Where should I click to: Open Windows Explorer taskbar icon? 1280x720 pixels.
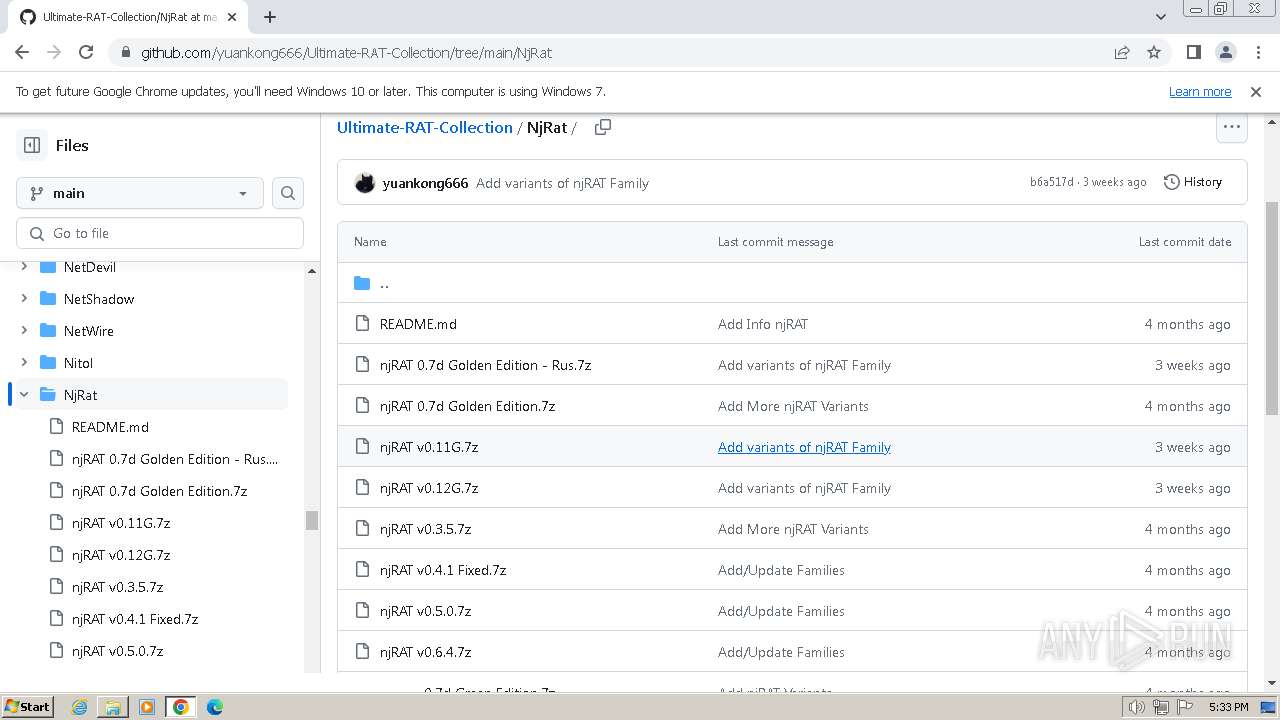point(113,707)
